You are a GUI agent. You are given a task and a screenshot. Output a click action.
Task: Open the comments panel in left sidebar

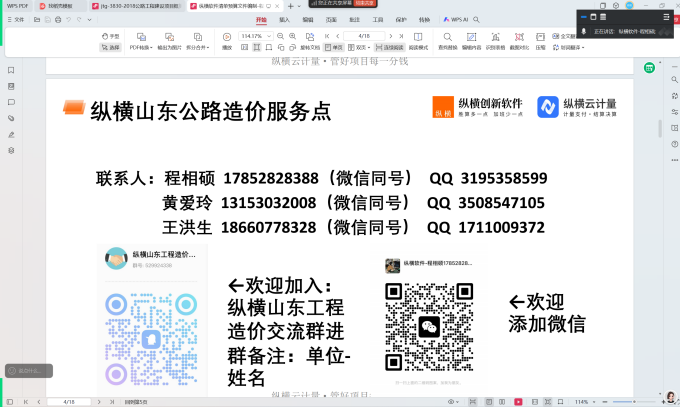coord(11,102)
